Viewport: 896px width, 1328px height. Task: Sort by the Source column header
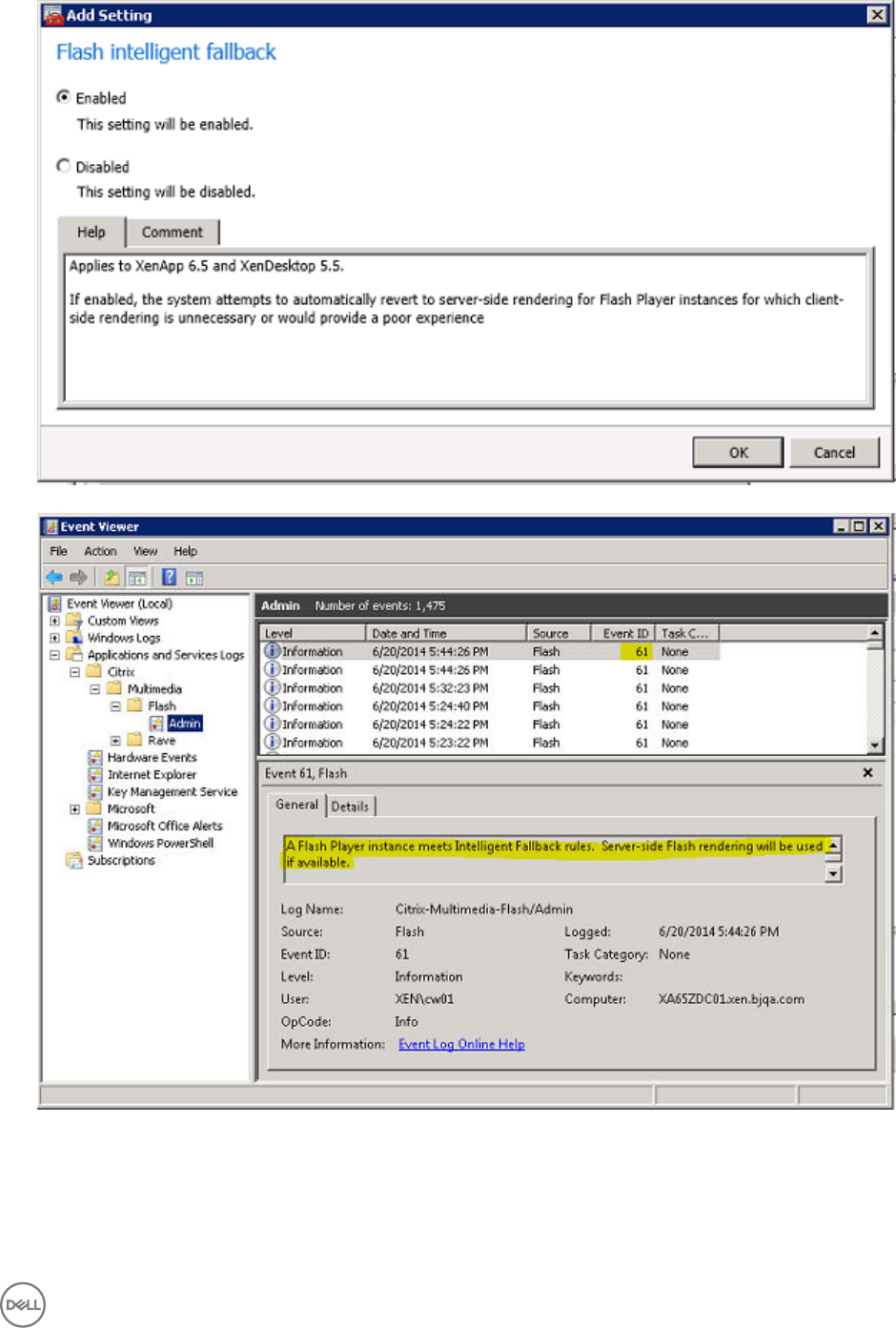[x=559, y=633]
